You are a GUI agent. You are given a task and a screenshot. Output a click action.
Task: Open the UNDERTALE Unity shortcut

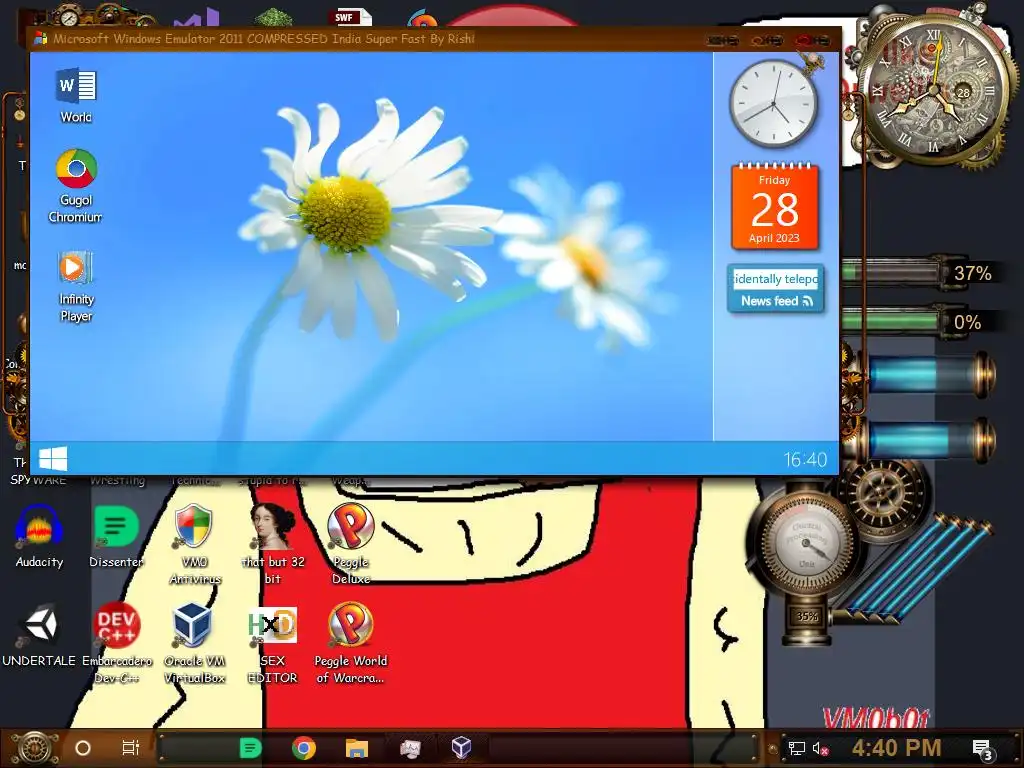(39, 635)
